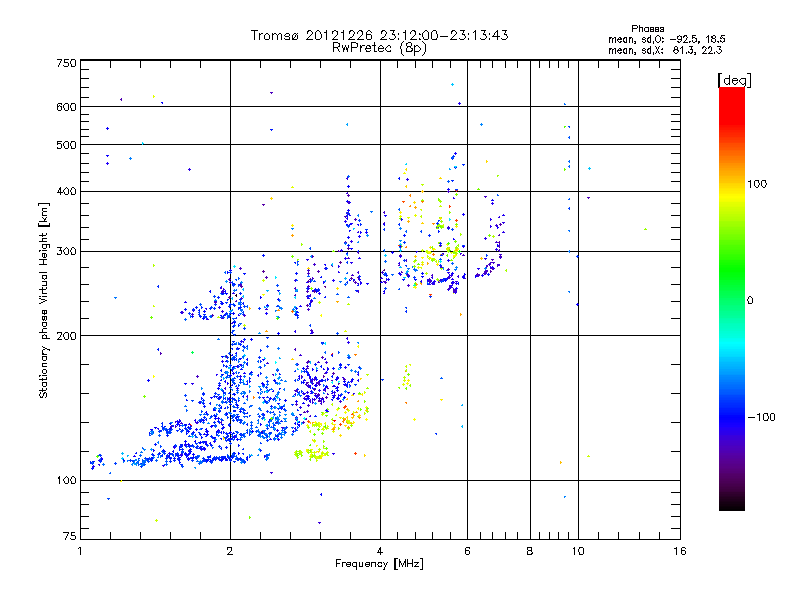Select the 'mean, sd,X: 81.3, 22.3' text
800x600 pixels.
(x=665, y=50)
